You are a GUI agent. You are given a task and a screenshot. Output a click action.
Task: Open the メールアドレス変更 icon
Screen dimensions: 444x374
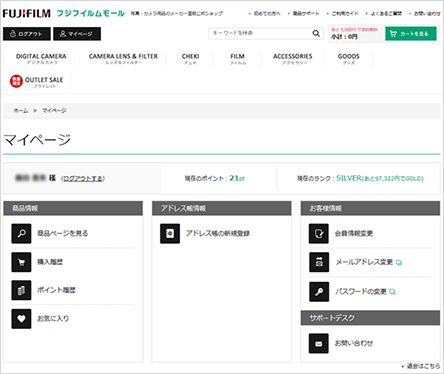(x=319, y=262)
